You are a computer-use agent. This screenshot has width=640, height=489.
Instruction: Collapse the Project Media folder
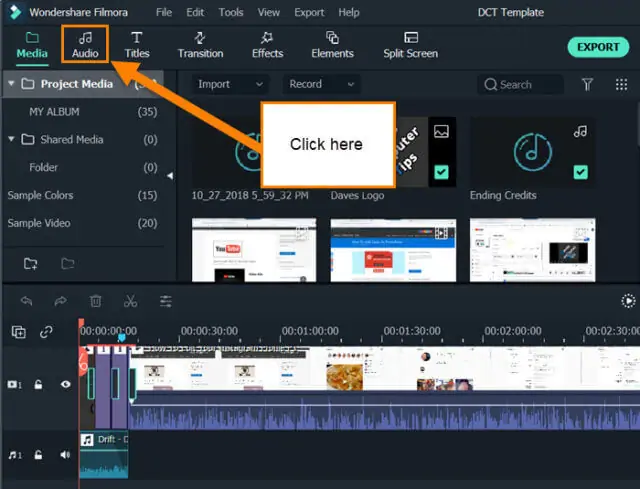[11, 83]
